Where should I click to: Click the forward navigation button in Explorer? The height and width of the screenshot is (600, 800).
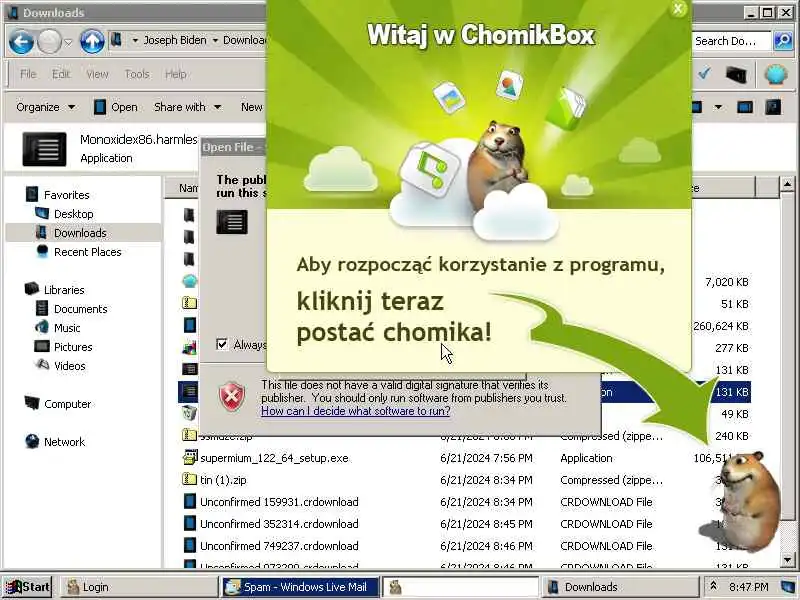coord(49,42)
